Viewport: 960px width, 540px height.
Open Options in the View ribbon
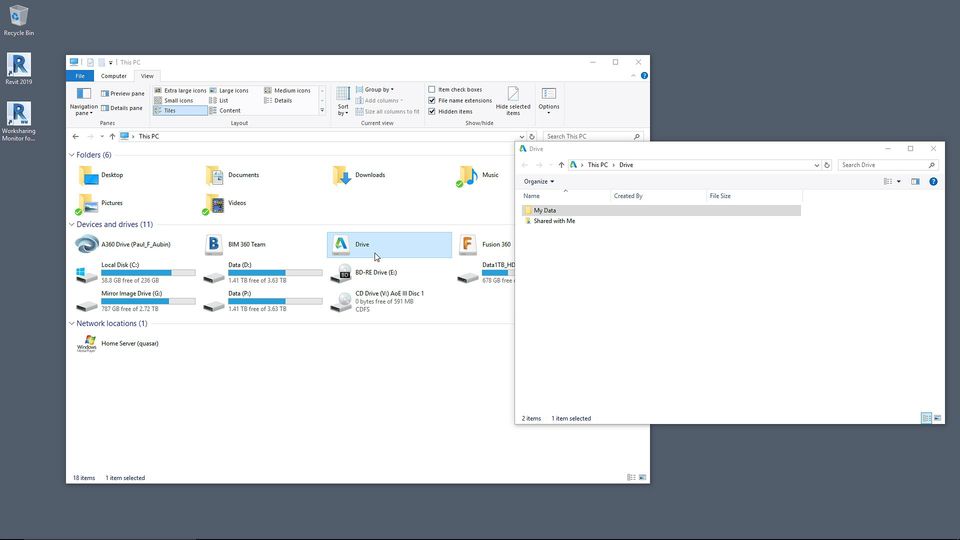tap(549, 101)
